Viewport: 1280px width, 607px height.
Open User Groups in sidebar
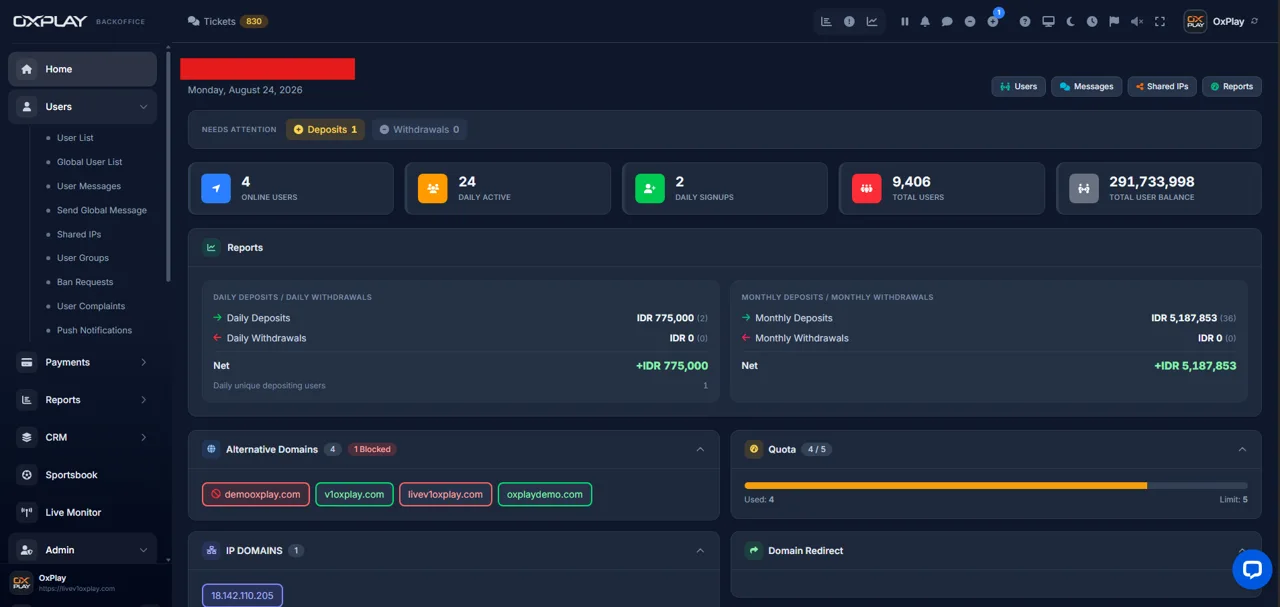tap(82, 258)
